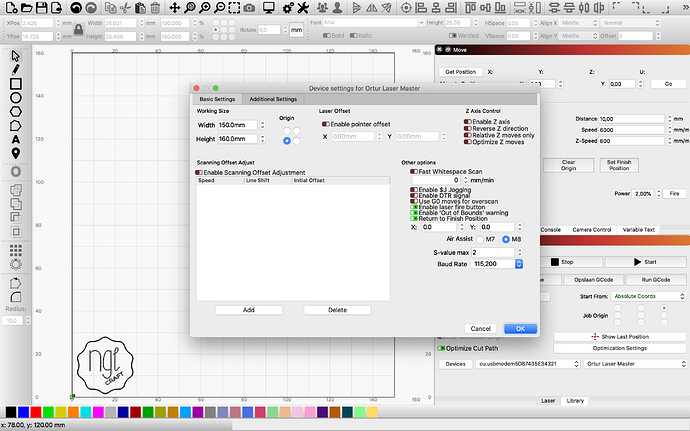Open the Camera Control tab
This screenshot has width=690, height=431.
click(x=591, y=230)
